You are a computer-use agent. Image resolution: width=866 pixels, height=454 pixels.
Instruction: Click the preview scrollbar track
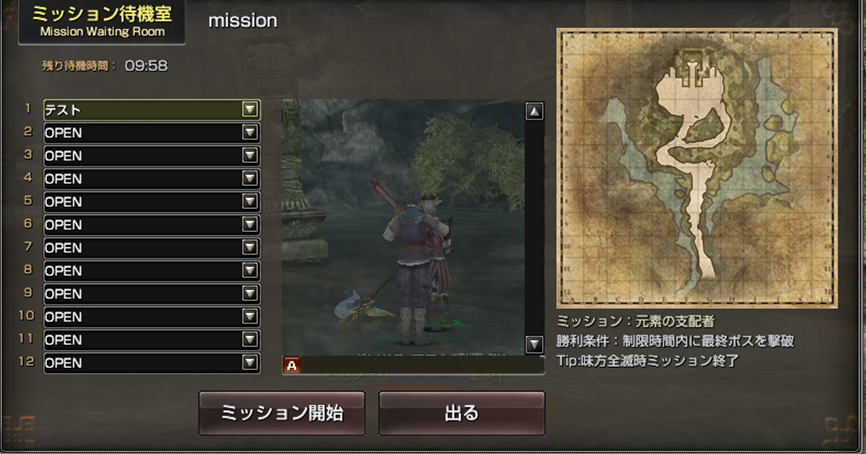pos(534,228)
